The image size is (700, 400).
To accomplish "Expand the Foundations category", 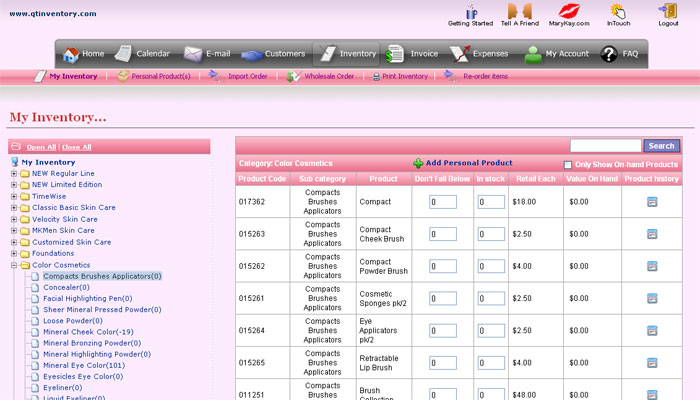I will [x=14, y=253].
